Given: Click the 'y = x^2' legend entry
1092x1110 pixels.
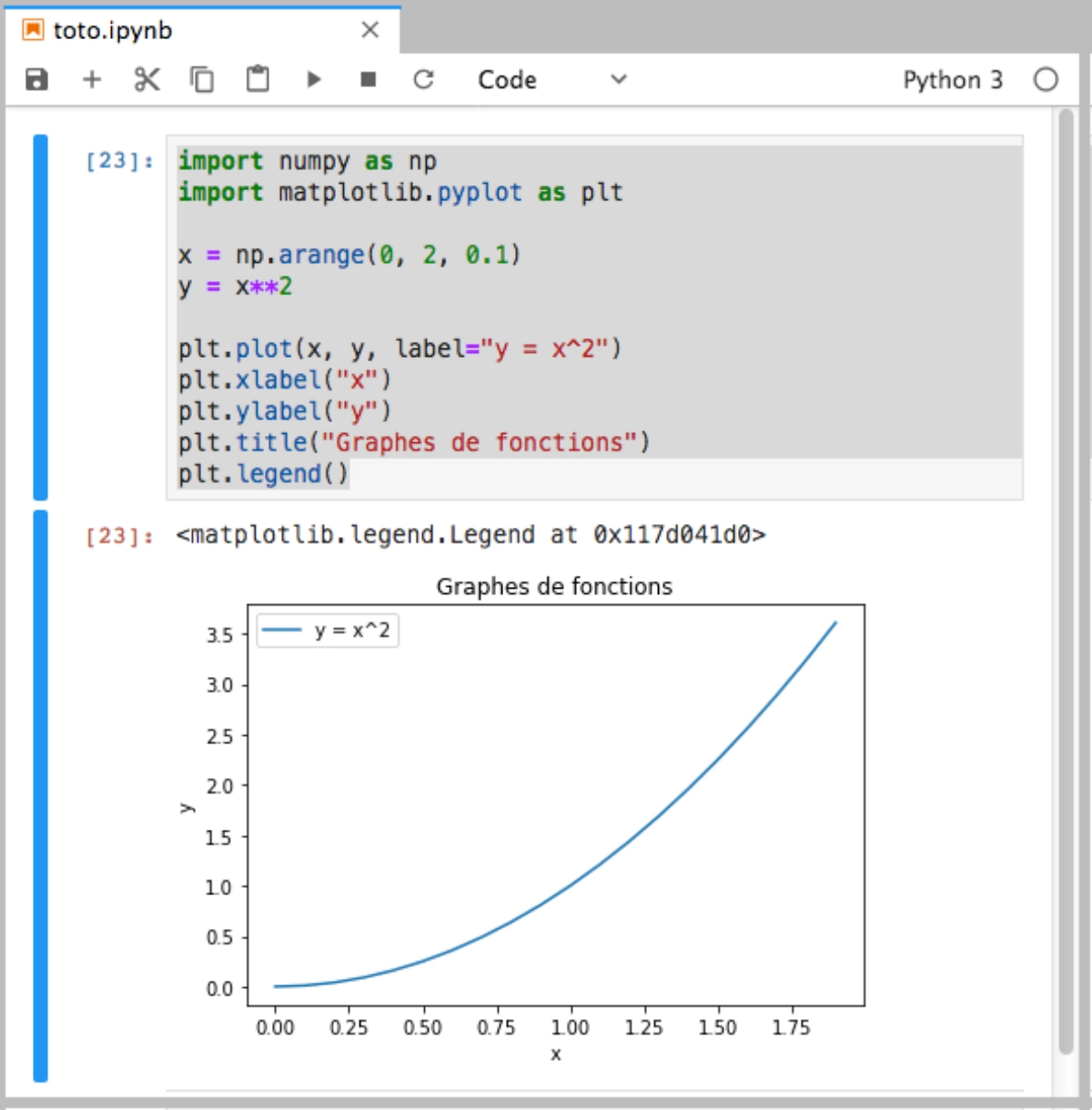Looking at the screenshot, I should [328, 630].
